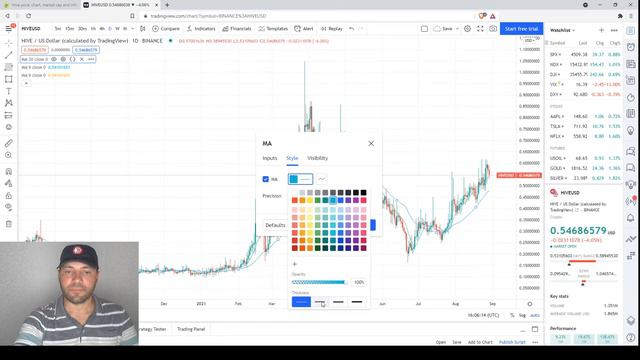Add custom color with plus in palette
The height and width of the screenshot is (360, 640).
(295, 264)
